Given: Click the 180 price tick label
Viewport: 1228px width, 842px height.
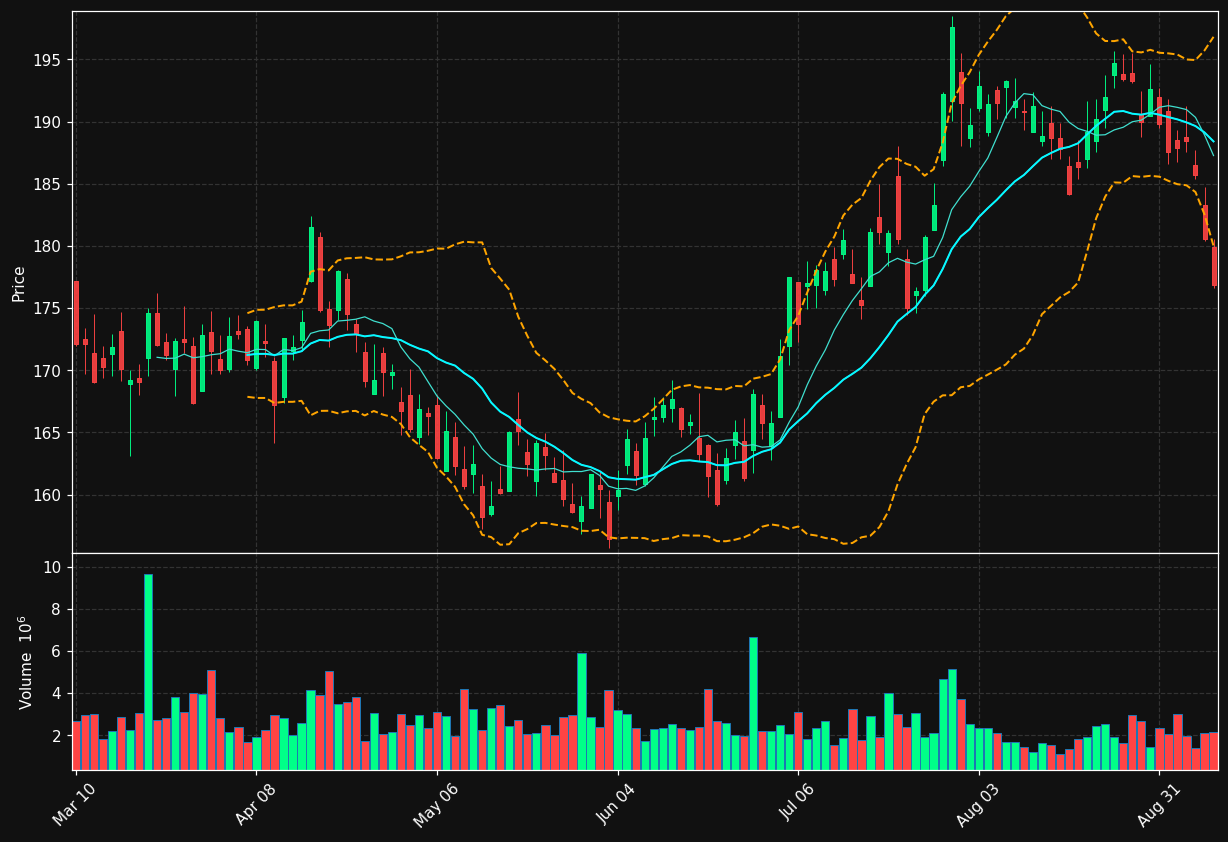Looking at the screenshot, I should (x=48, y=247).
